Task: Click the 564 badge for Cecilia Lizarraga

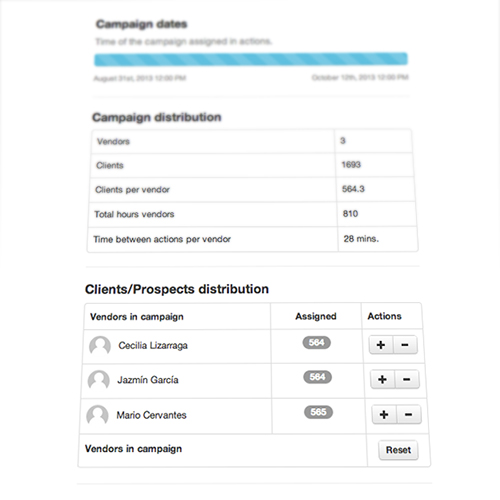Action: 317,342
